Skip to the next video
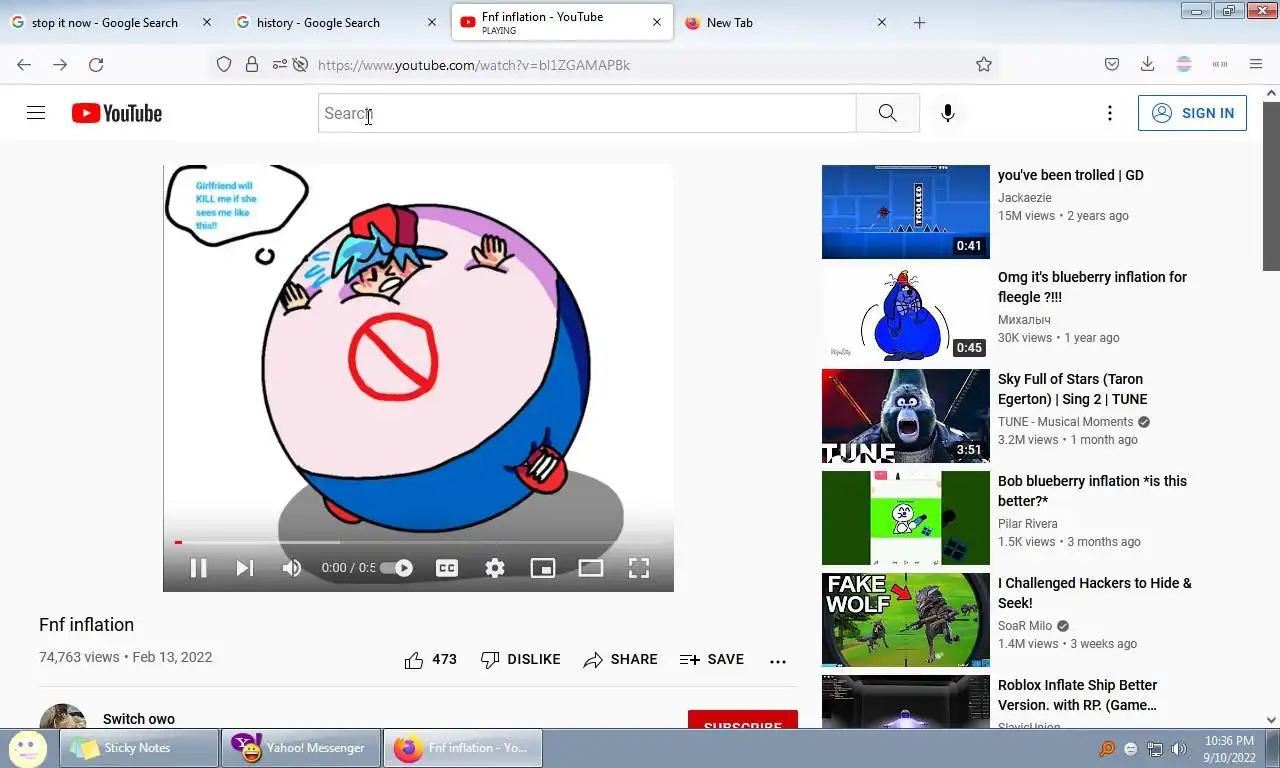The height and width of the screenshot is (768, 1280). coord(244,568)
